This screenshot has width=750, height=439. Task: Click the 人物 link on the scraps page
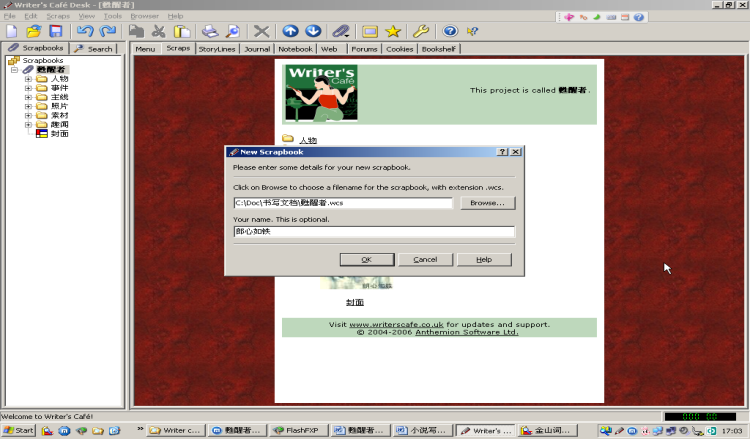[x=308, y=140]
